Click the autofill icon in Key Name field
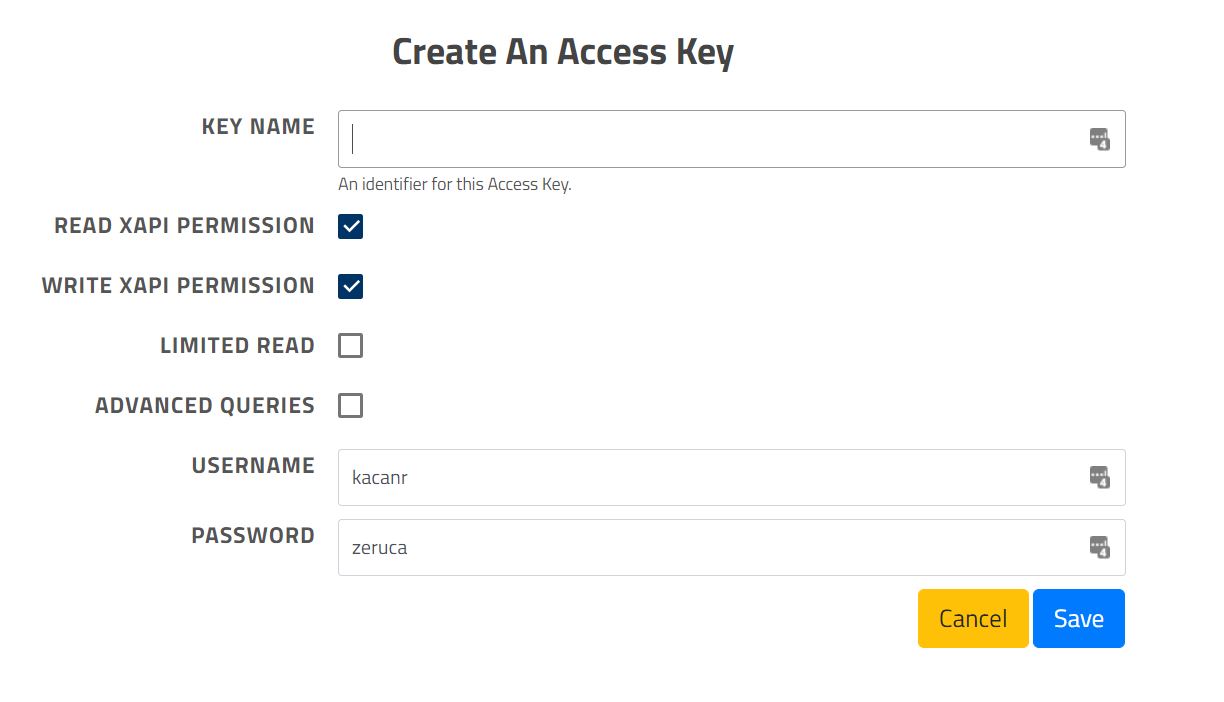The height and width of the screenshot is (702, 1224). click(x=1099, y=139)
